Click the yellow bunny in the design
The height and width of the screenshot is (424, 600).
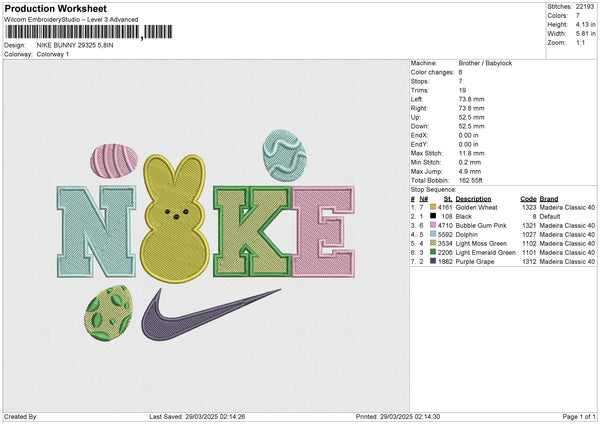click(175, 219)
